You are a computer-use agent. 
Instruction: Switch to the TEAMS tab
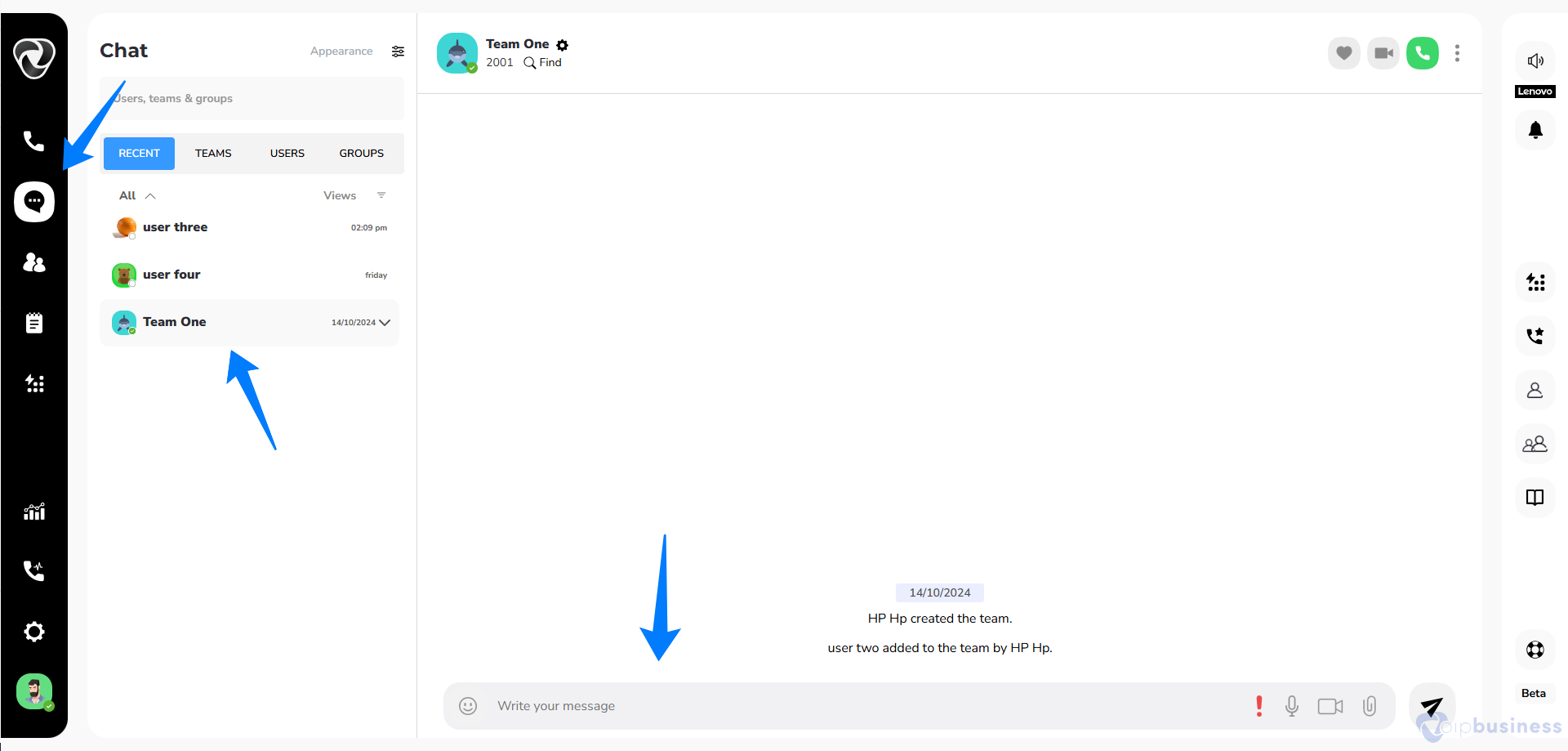[x=213, y=154]
